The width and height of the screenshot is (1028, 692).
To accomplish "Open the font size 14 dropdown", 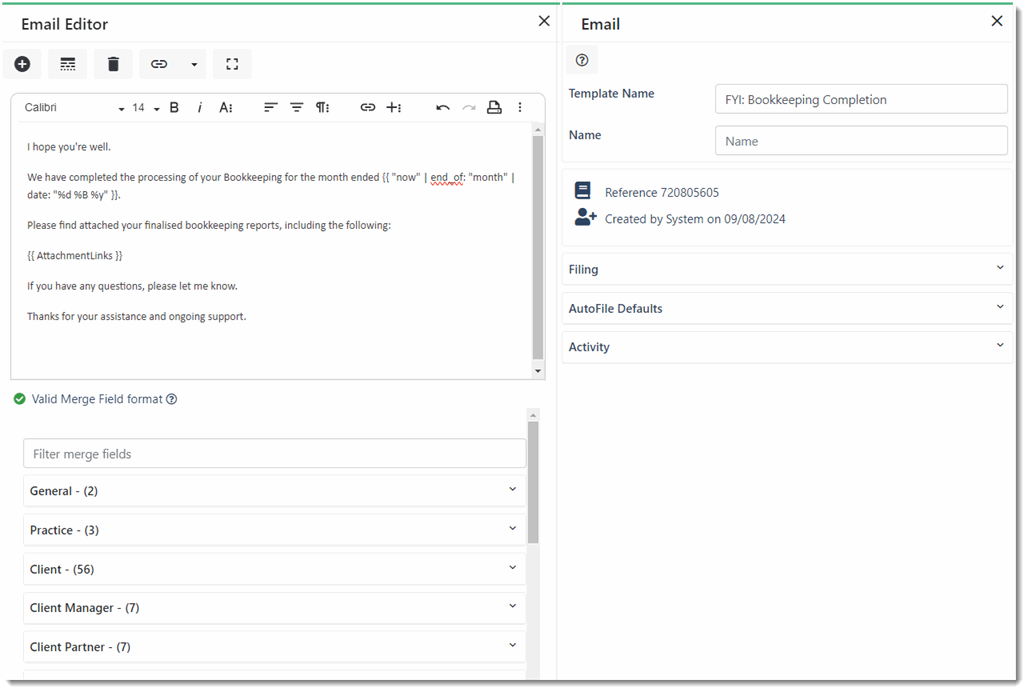I will point(146,107).
